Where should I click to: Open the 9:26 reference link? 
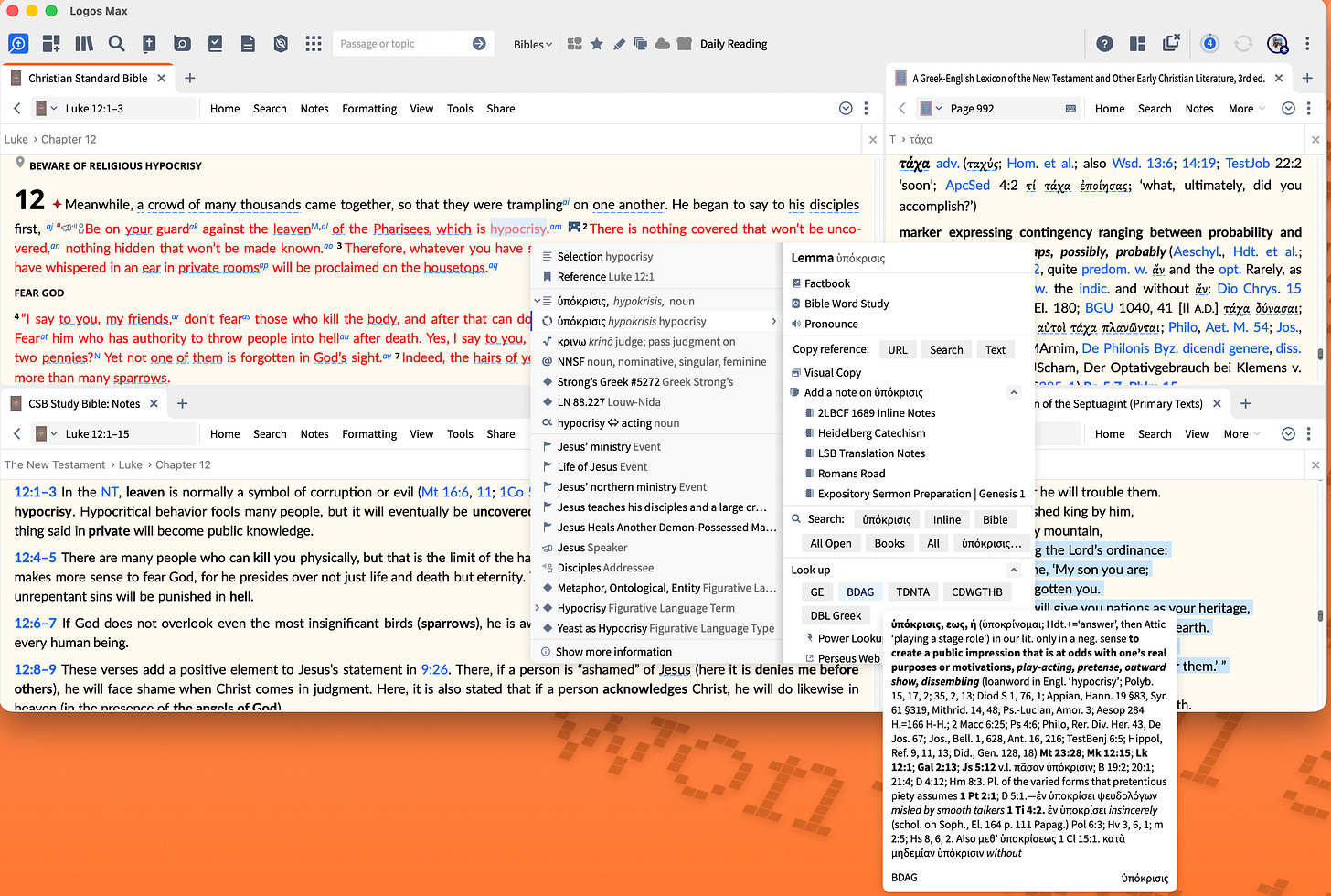click(x=435, y=669)
